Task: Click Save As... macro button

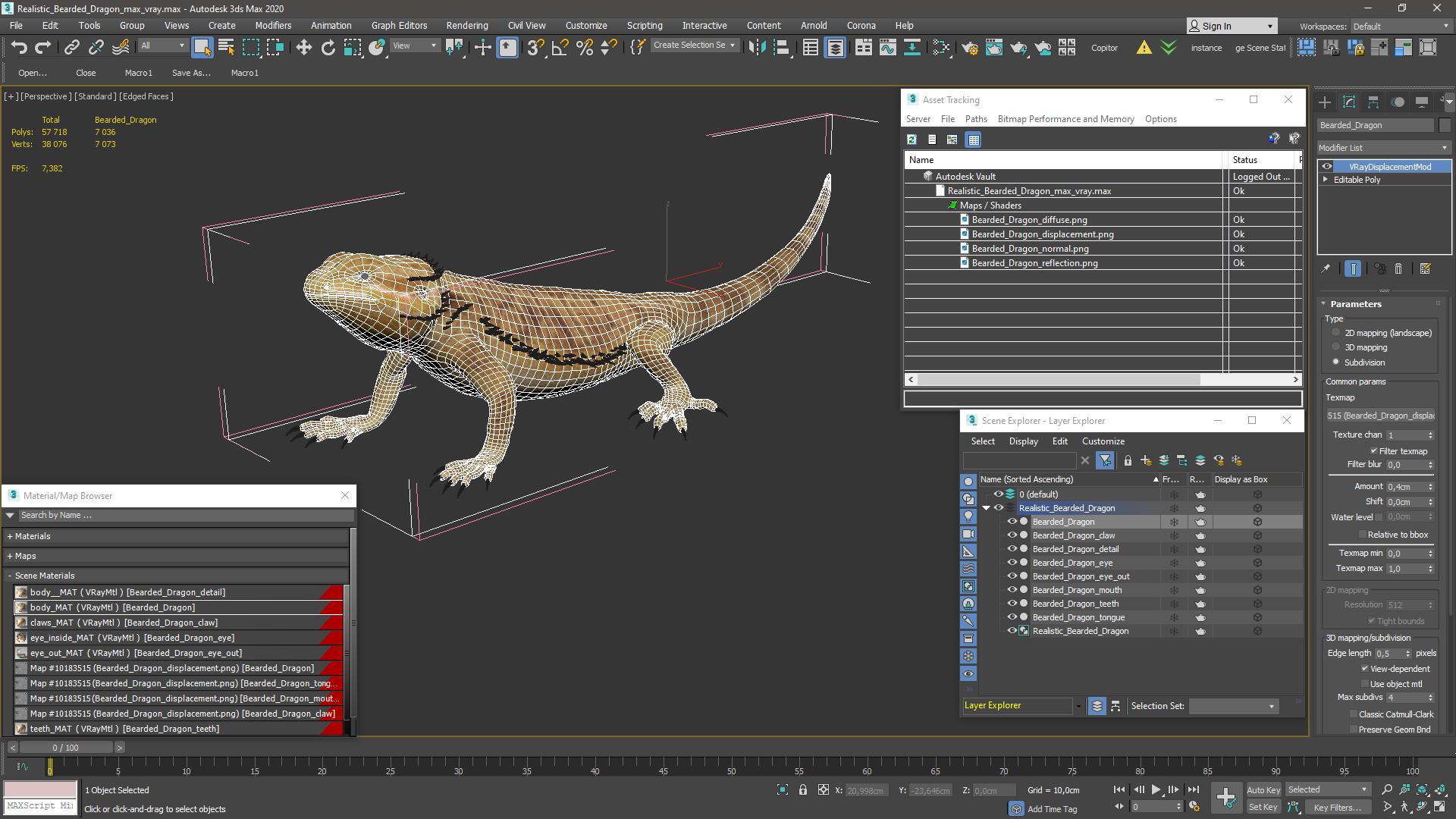Action: click(x=191, y=73)
